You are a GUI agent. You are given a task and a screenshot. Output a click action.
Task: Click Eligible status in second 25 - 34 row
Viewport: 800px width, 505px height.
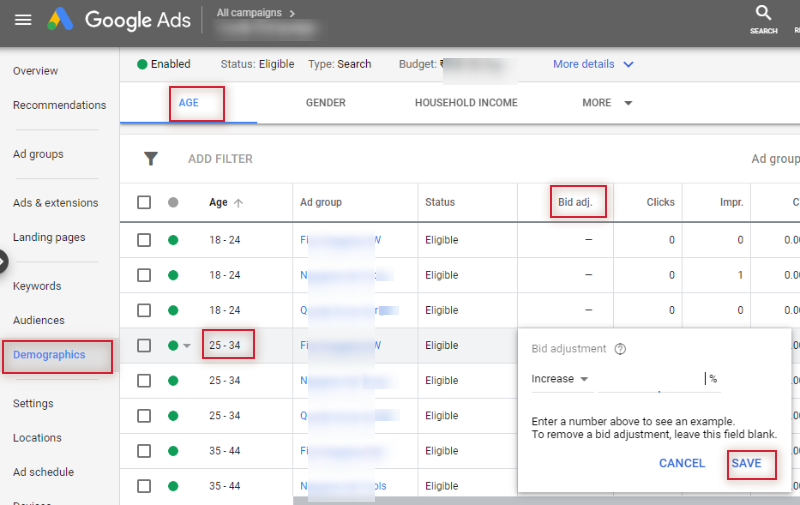coord(441,381)
